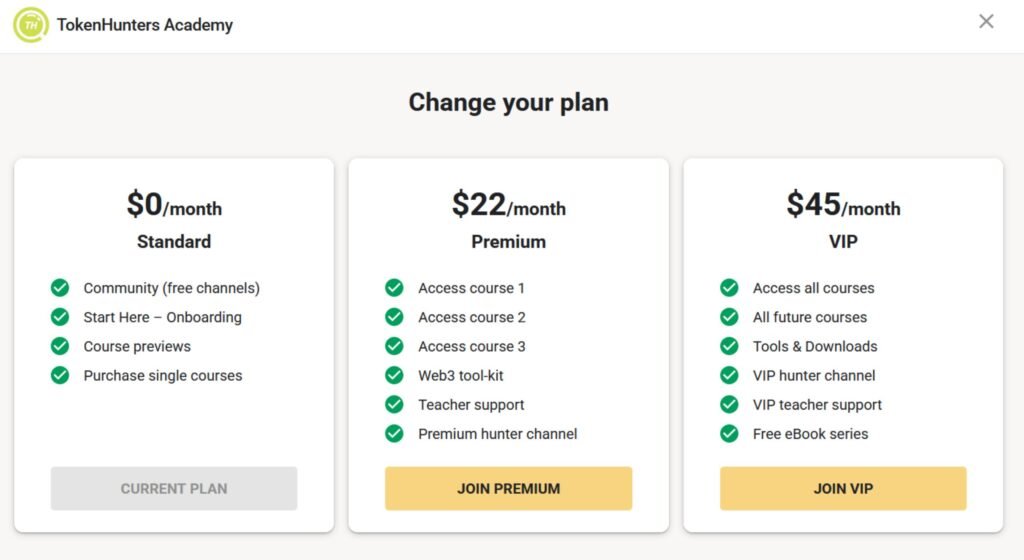Click checkmark icon beside Access course 1
This screenshot has width=1024, height=560.
coord(395,288)
